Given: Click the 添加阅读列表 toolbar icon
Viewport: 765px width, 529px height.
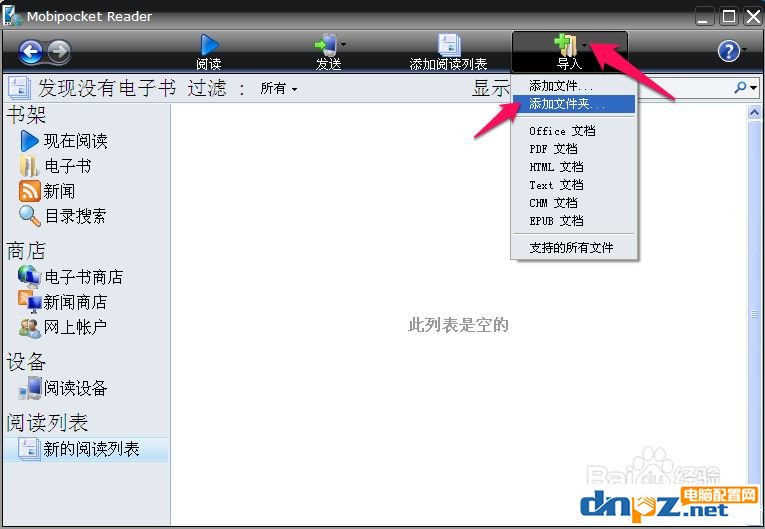Looking at the screenshot, I should point(449,44).
